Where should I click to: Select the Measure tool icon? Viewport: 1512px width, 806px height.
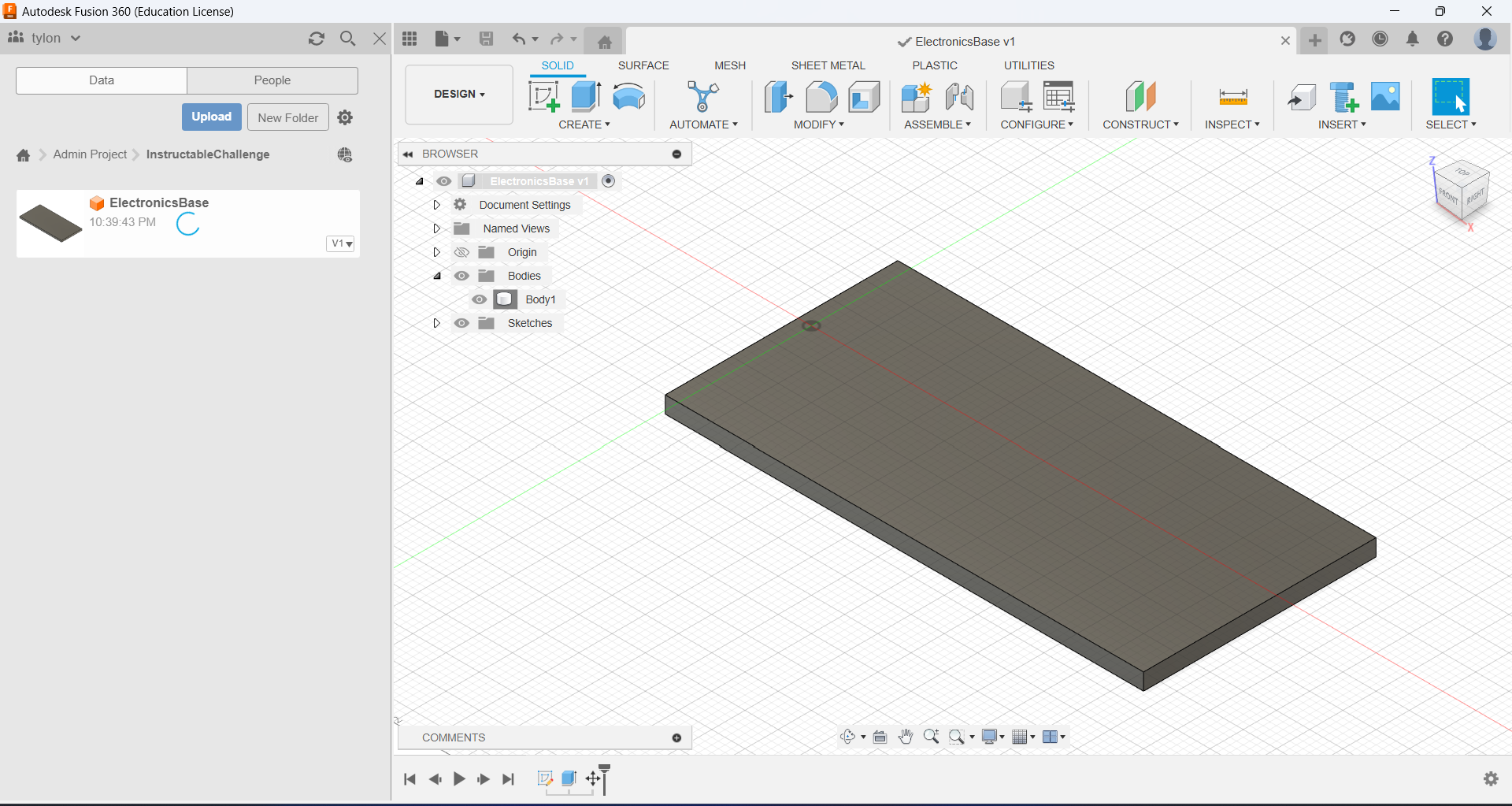click(1232, 97)
